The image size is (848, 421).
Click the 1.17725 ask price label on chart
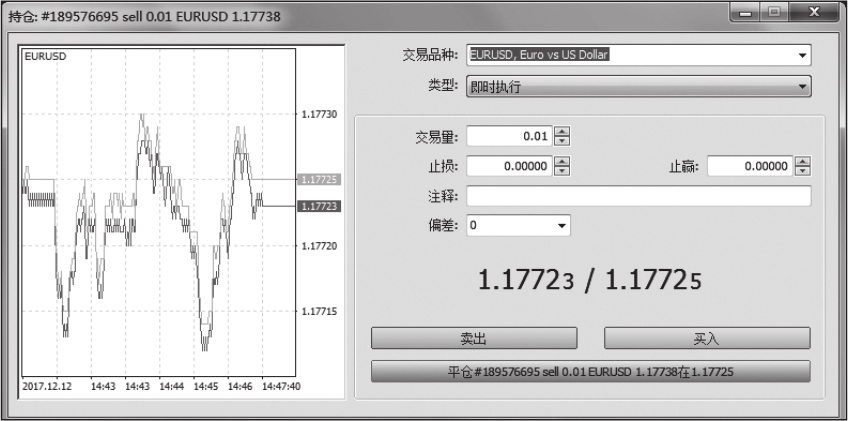tap(319, 180)
